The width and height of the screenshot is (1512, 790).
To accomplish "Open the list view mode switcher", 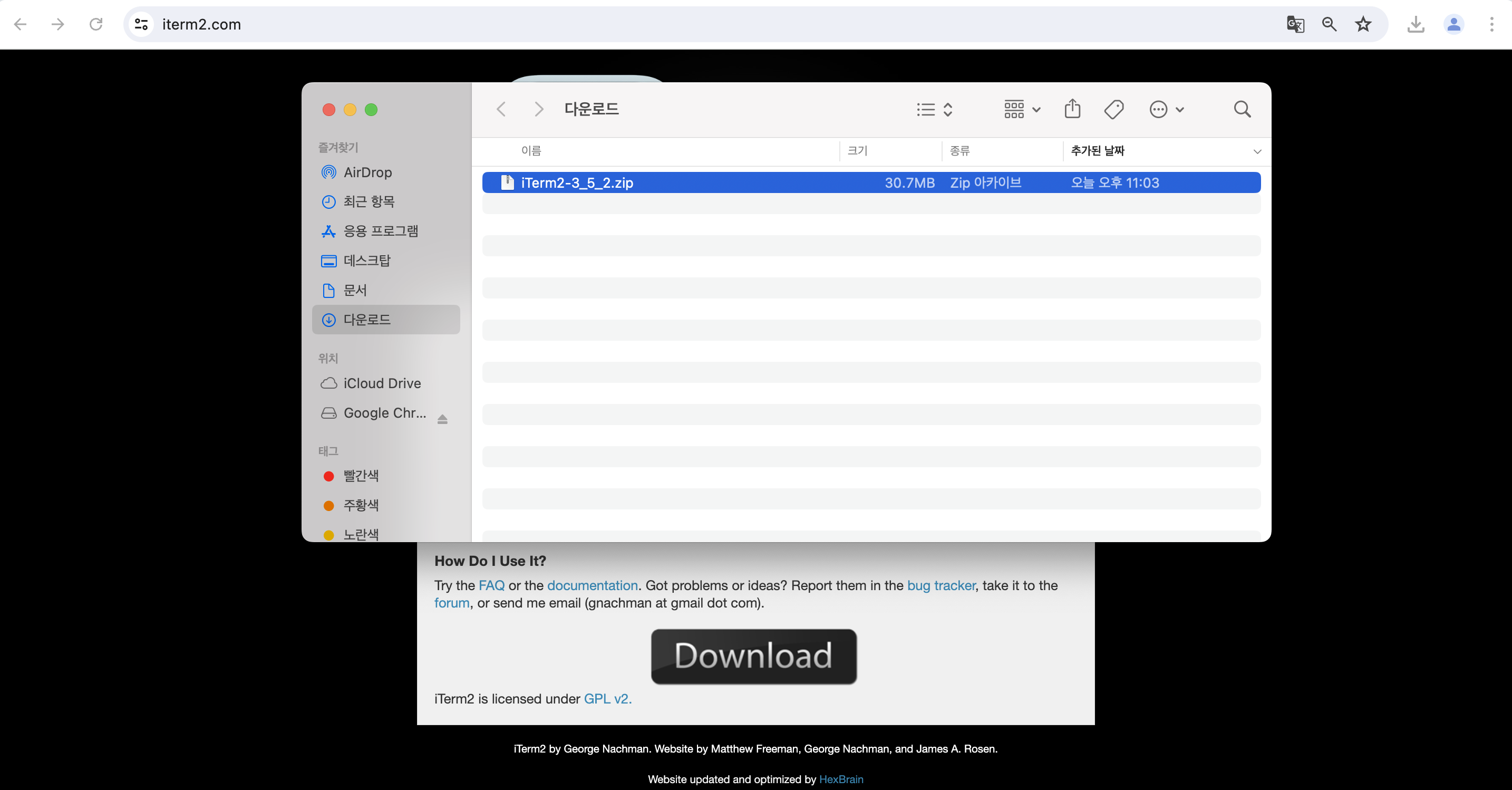I will tap(934, 109).
